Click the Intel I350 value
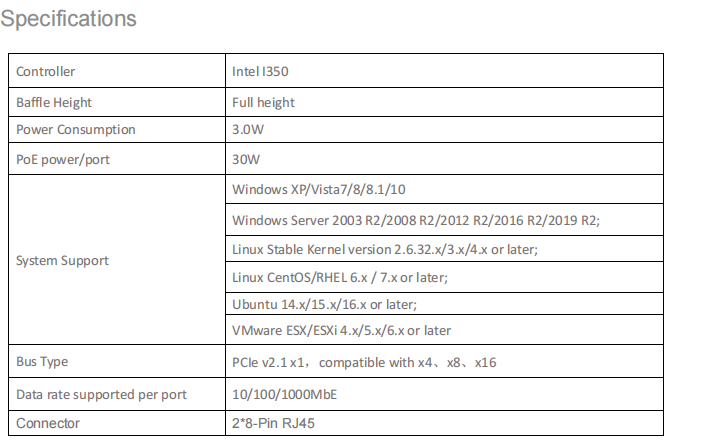This screenshot has width=716, height=445. click(261, 72)
